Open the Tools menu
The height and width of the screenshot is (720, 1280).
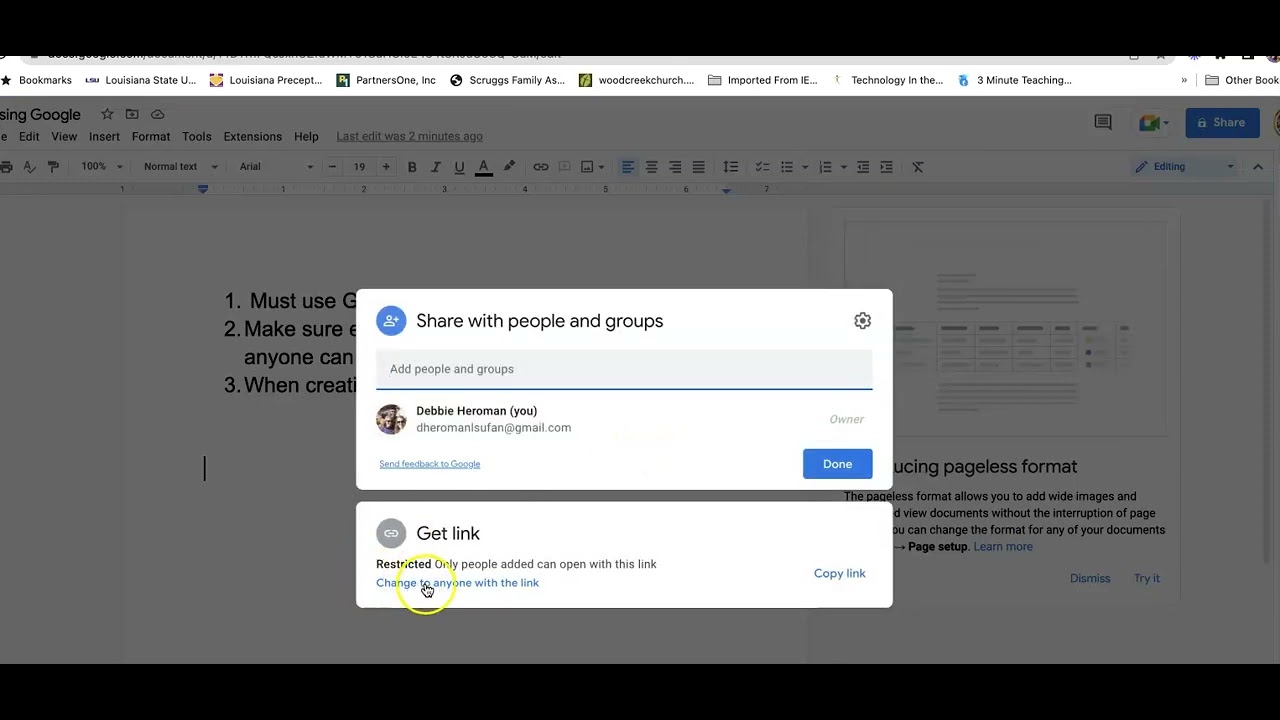[x=197, y=137]
